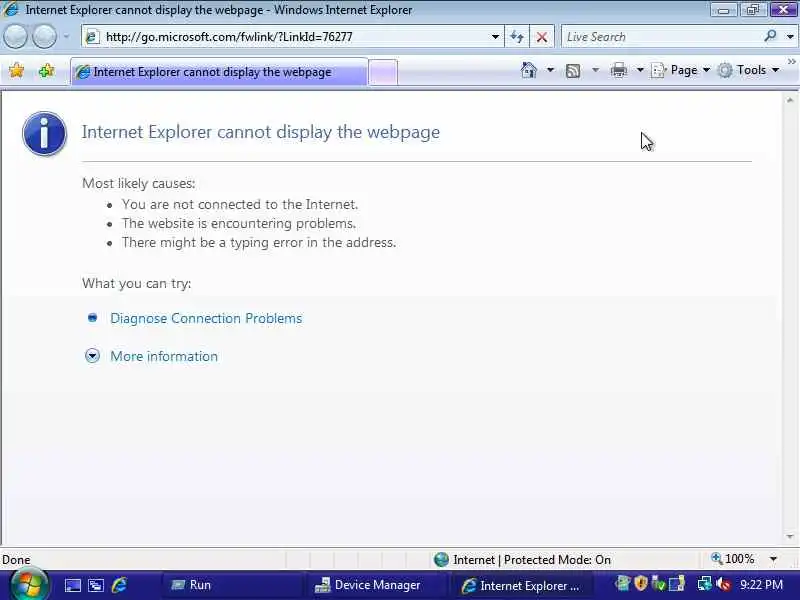Click the Add to Favorites icon
This screenshot has height=600, width=800.
(x=46, y=70)
